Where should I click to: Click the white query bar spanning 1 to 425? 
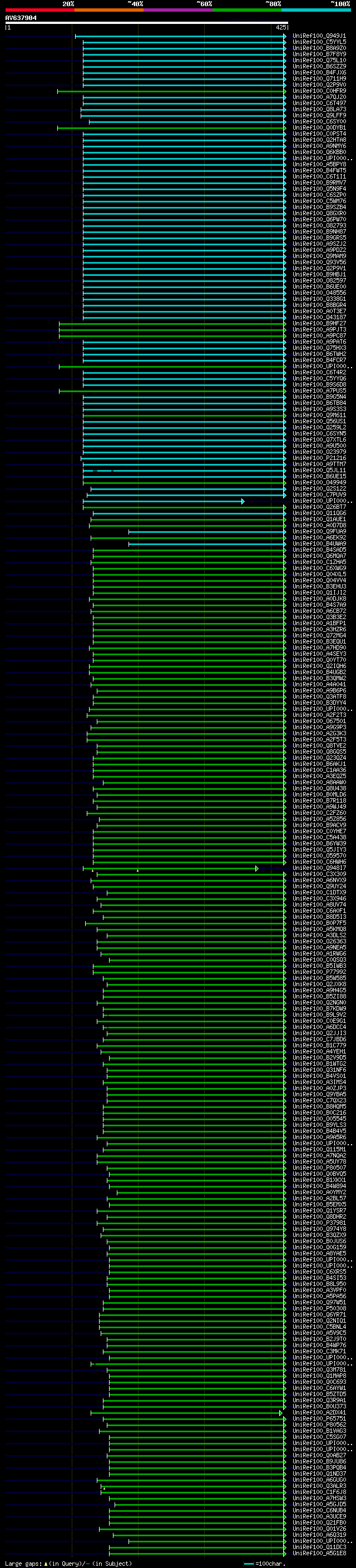click(x=147, y=22)
